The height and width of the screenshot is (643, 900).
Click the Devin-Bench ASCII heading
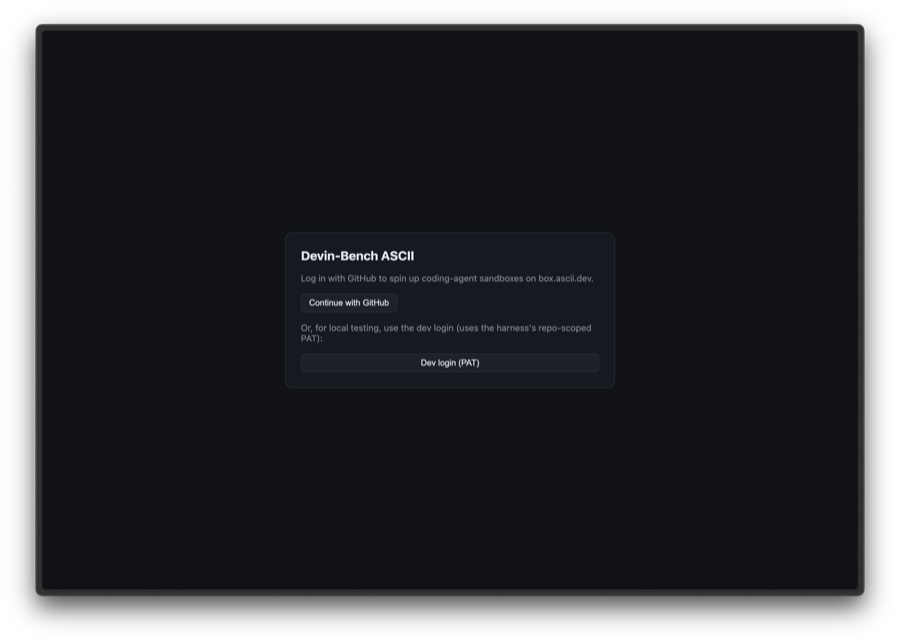click(x=358, y=256)
